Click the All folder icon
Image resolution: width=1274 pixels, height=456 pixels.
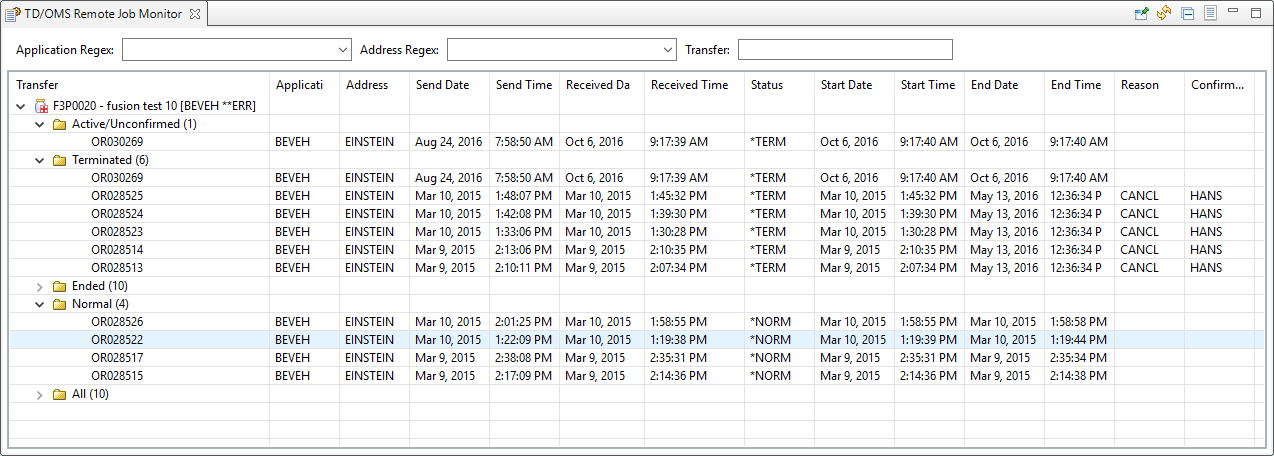pos(59,394)
